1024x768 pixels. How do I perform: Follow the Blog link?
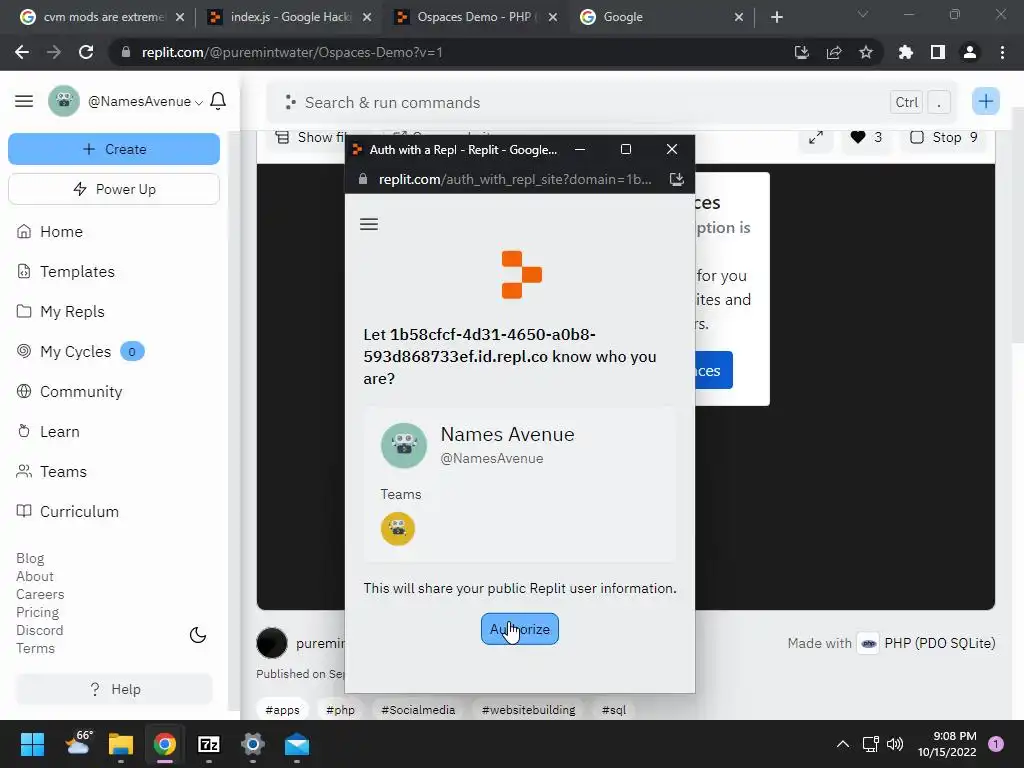[x=30, y=558]
